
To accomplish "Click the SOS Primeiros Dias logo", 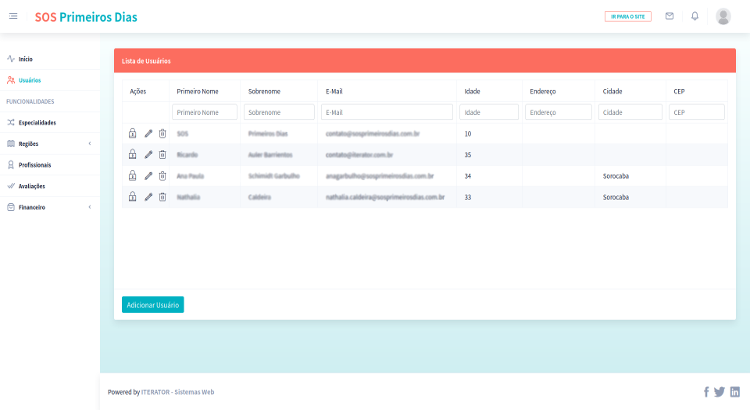I will 86,17.
